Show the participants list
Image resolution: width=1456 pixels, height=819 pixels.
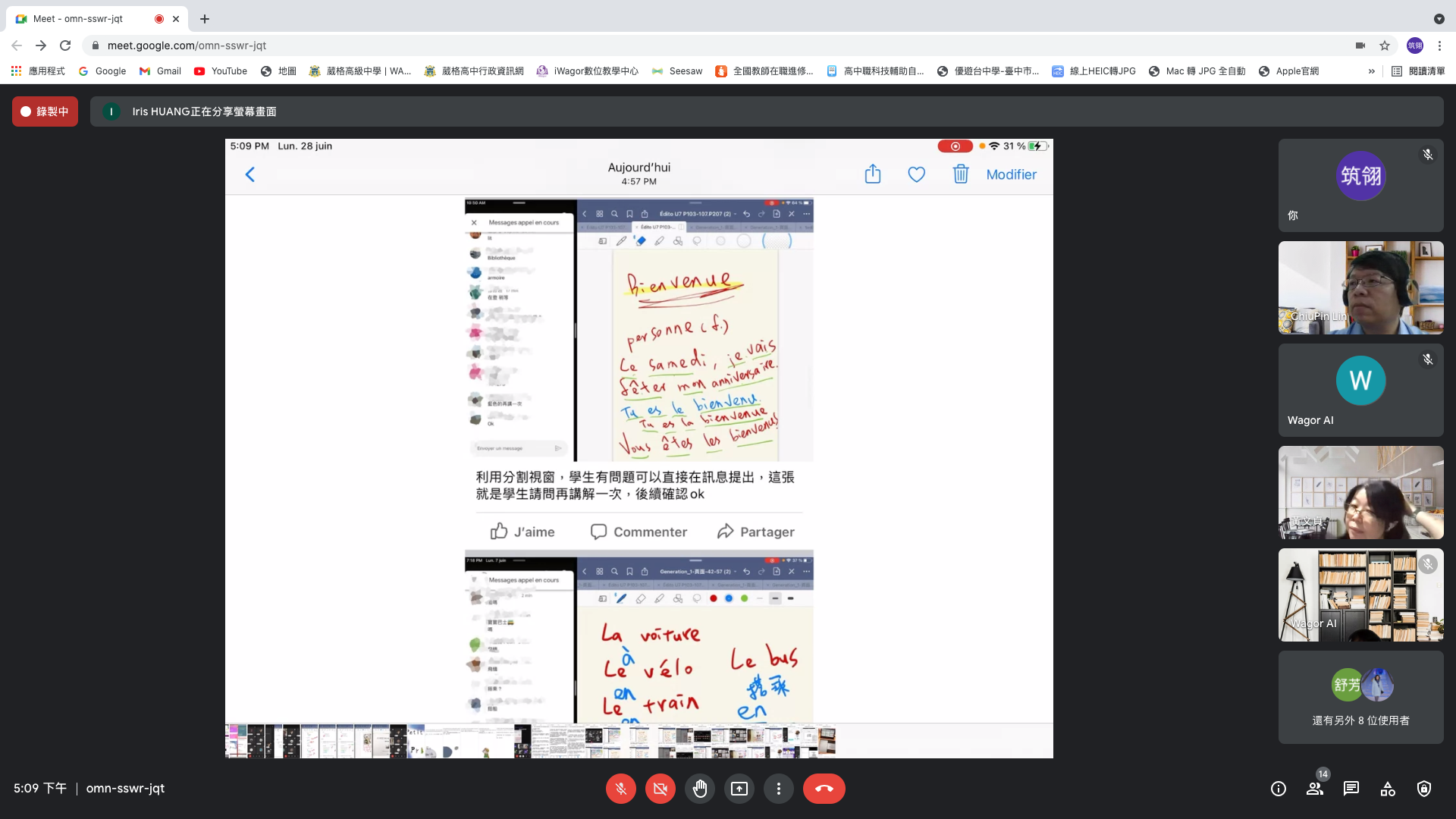click(1315, 789)
